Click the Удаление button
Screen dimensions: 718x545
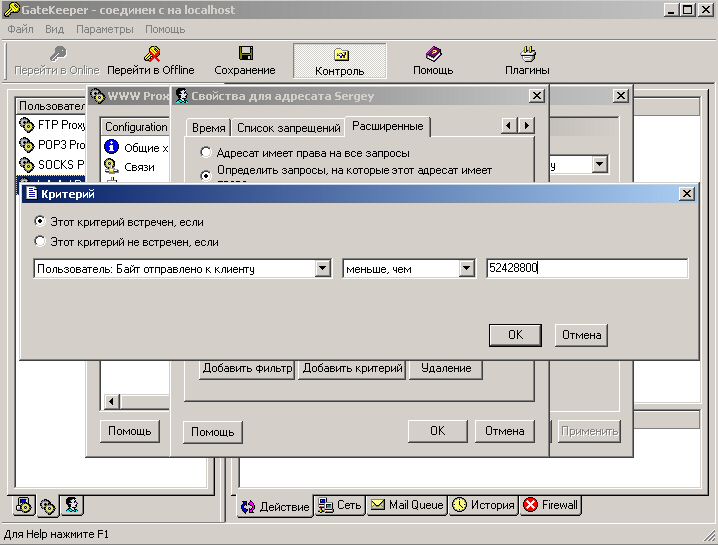[446, 369]
